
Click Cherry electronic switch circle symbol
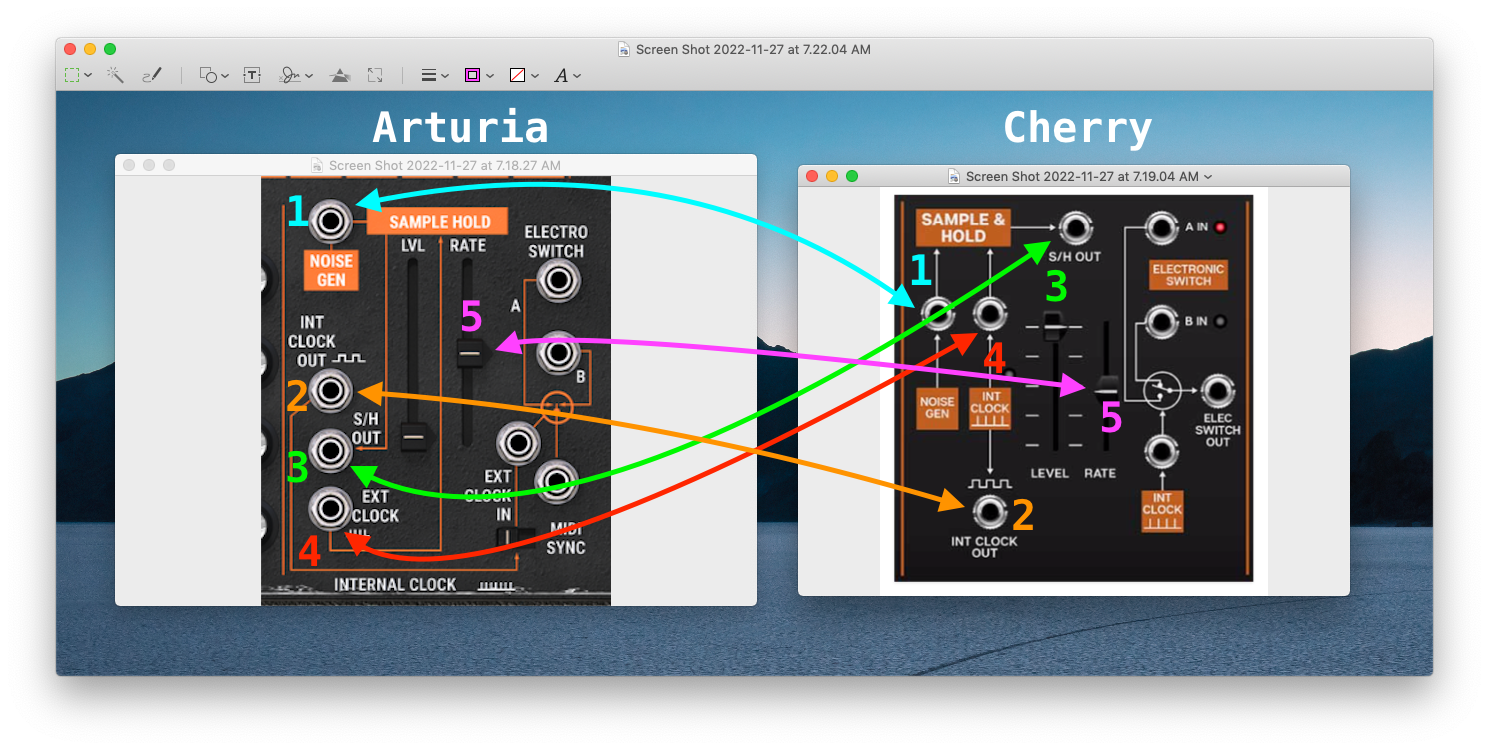point(1162,390)
